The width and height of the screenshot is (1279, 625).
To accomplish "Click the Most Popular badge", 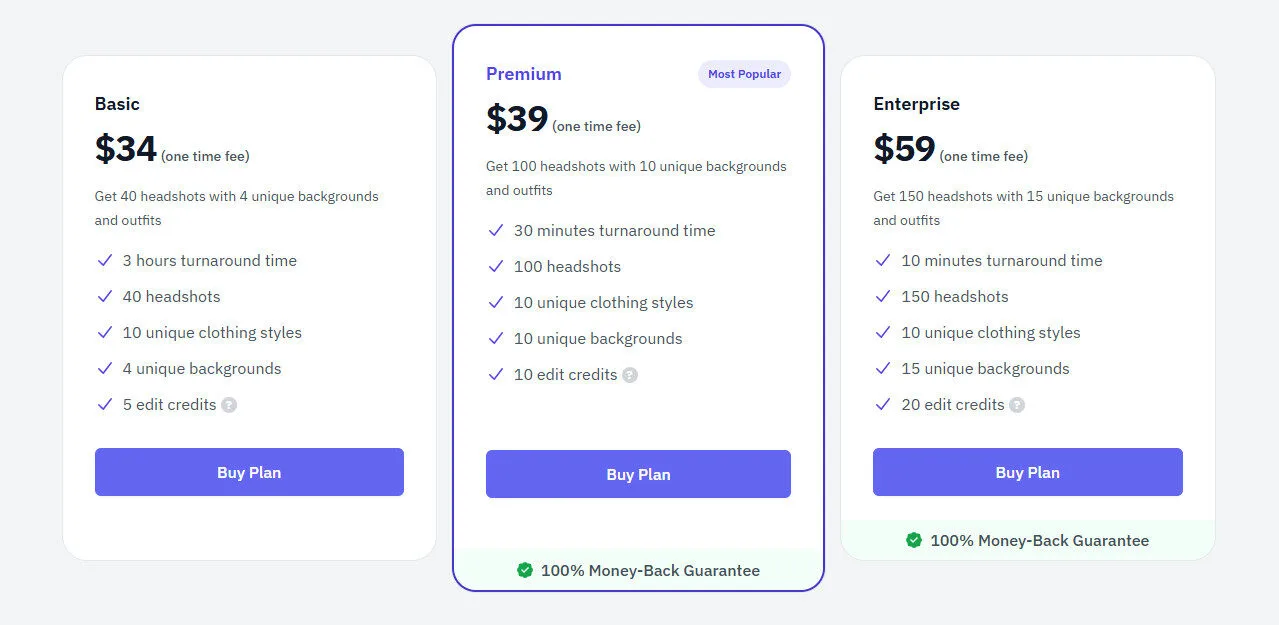I will pyautogui.click(x=744, y=73).
